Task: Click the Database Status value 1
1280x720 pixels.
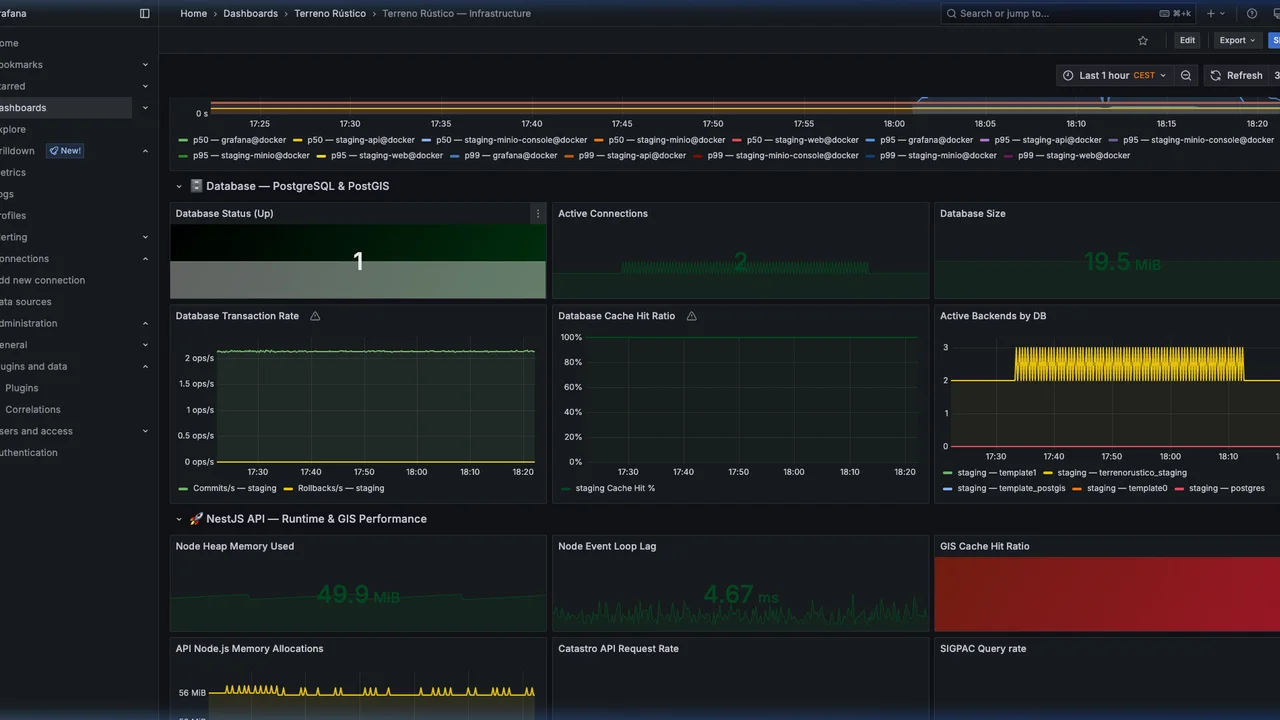Action: pyautogui.click(x=358, y=262)
